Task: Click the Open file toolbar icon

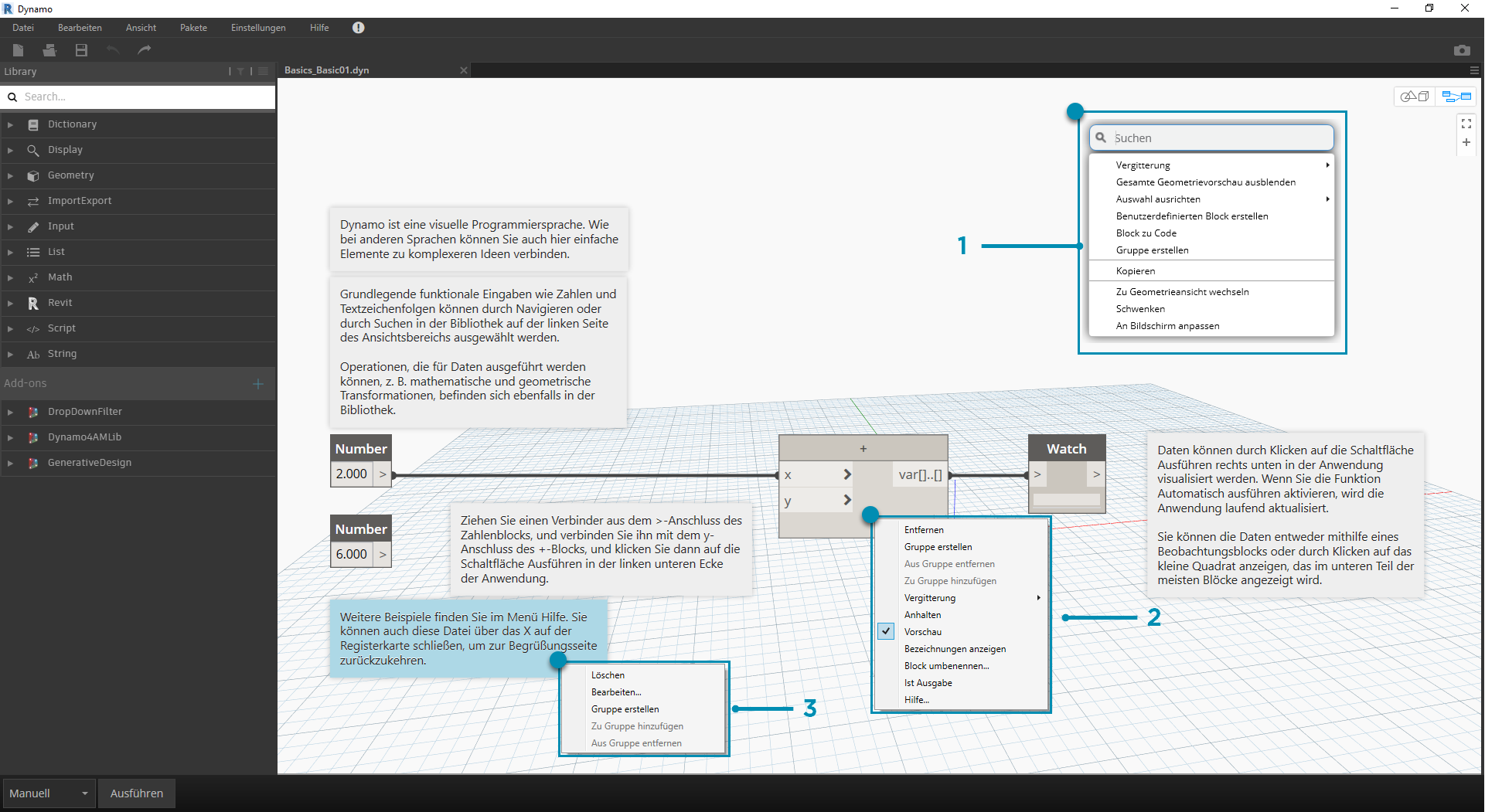Action: pyautogui.click(x=49, y=50)
